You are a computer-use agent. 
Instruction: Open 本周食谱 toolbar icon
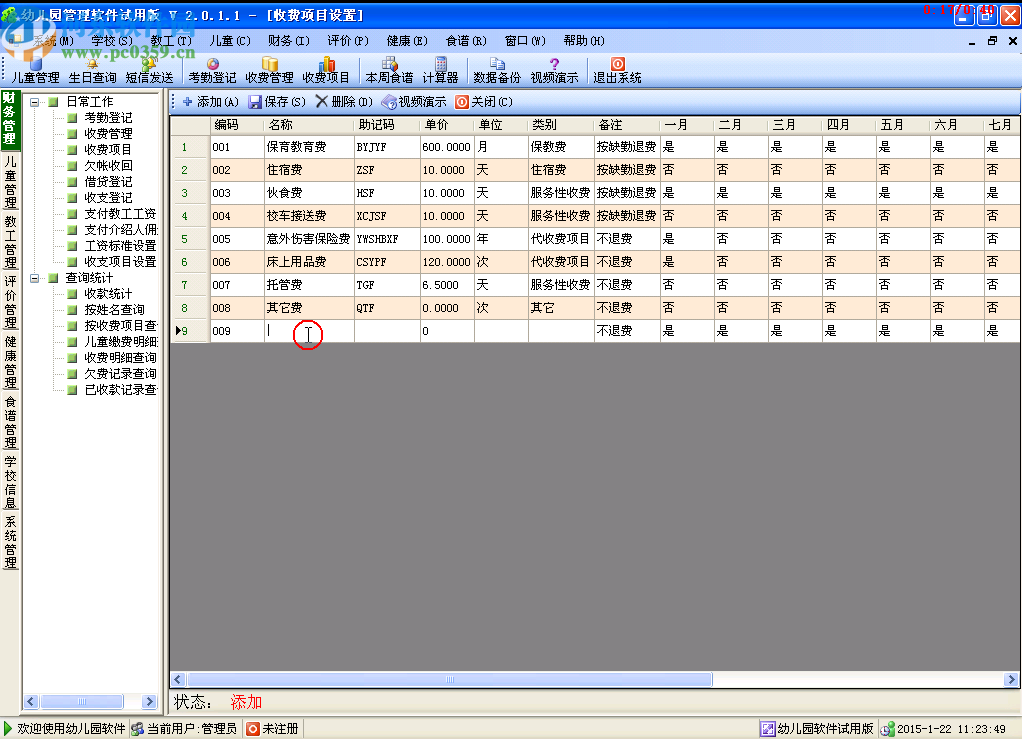point(389,70)
